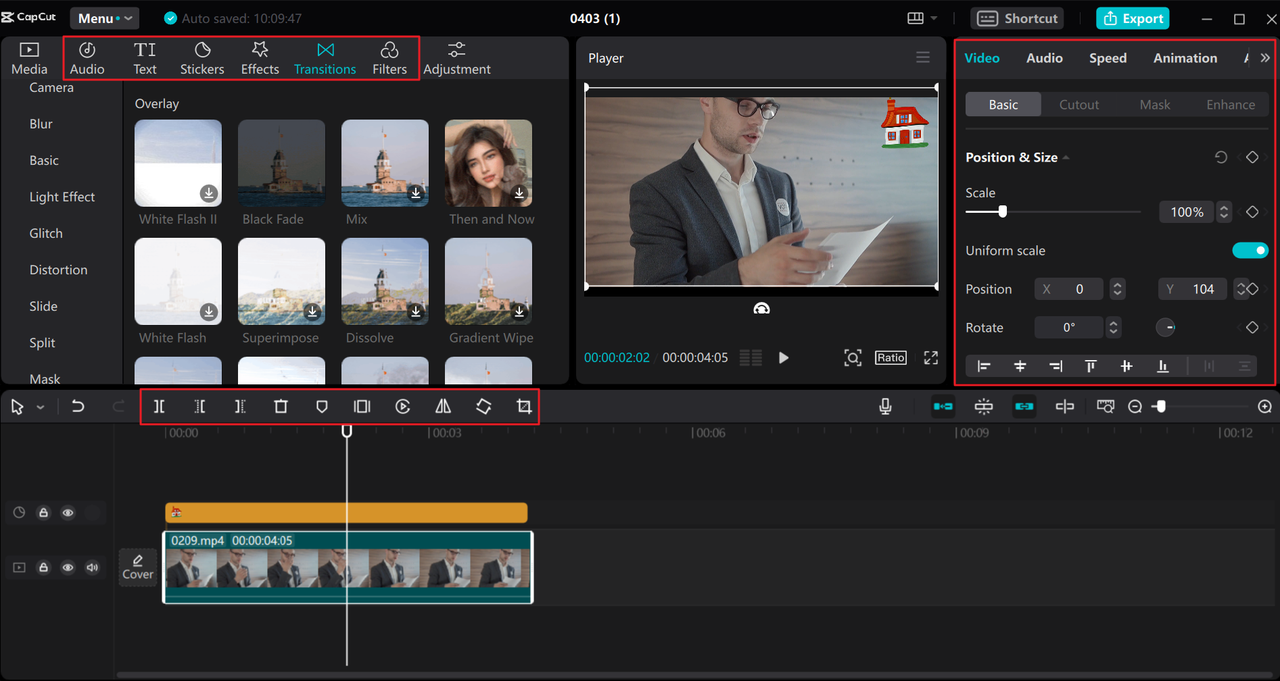Screen dimensions: 1280x681
Task: Open the Stickers panel
Action: (x=202, y=58)
